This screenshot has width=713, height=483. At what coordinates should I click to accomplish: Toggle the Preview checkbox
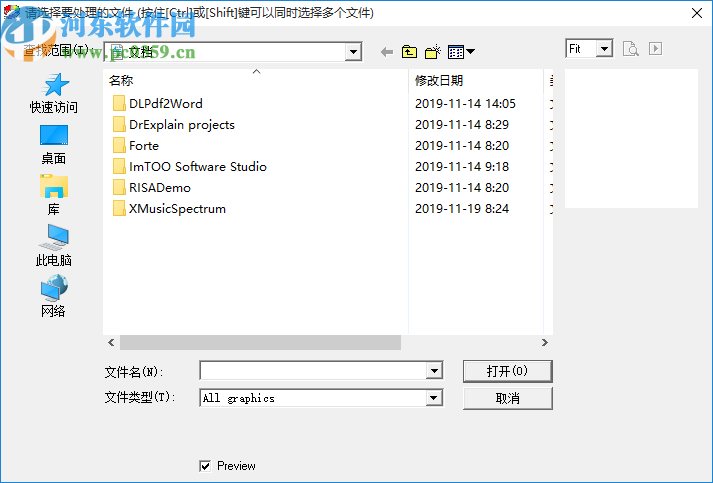click(x=205, y=466)
